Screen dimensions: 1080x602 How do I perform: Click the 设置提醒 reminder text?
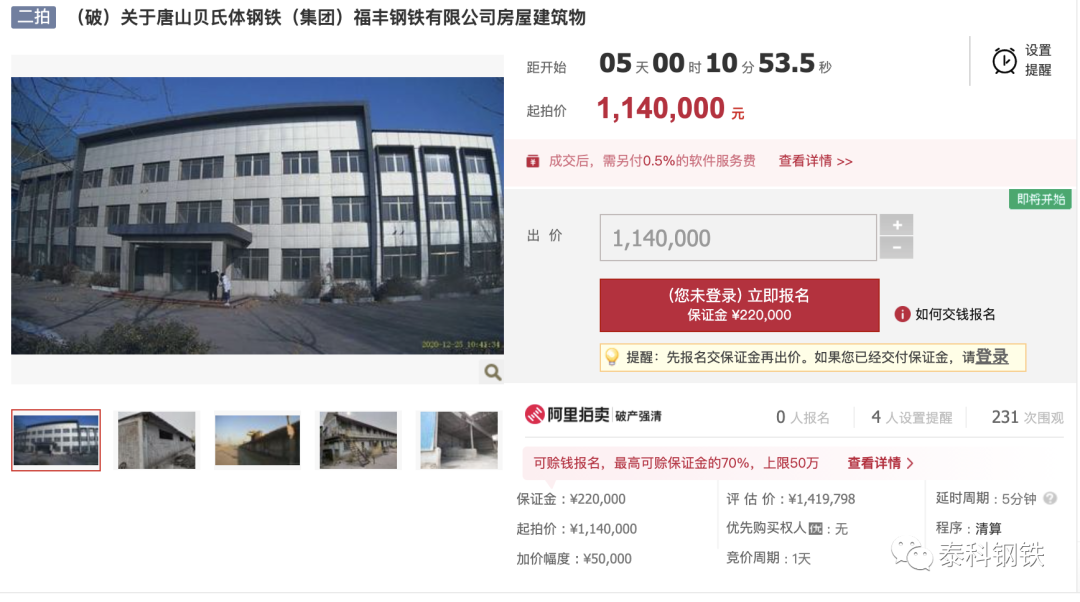tap(1038, 60)
